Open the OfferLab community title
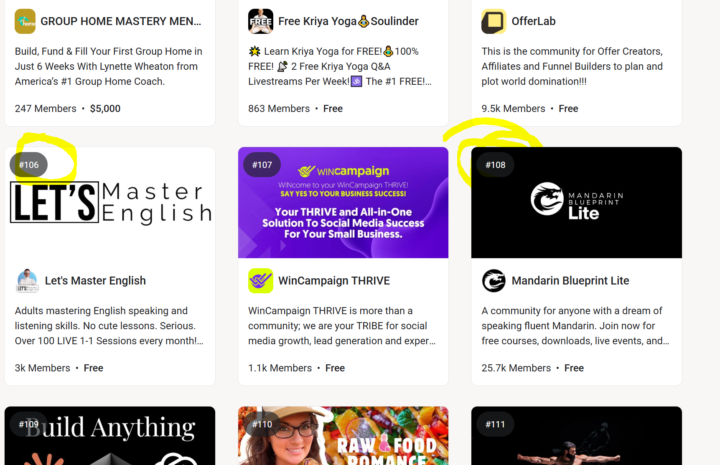Viewport: 720px width, 465px height. [534, 21]
